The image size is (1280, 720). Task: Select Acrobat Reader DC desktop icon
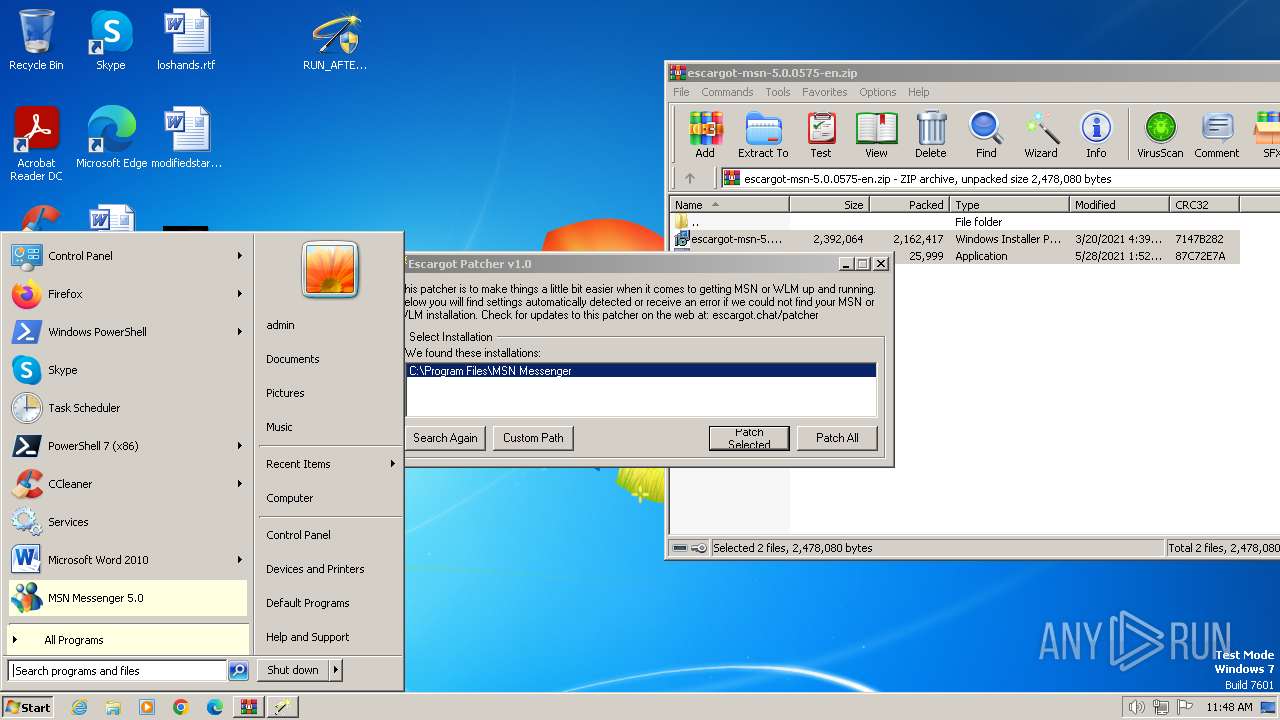coord(36,144)
